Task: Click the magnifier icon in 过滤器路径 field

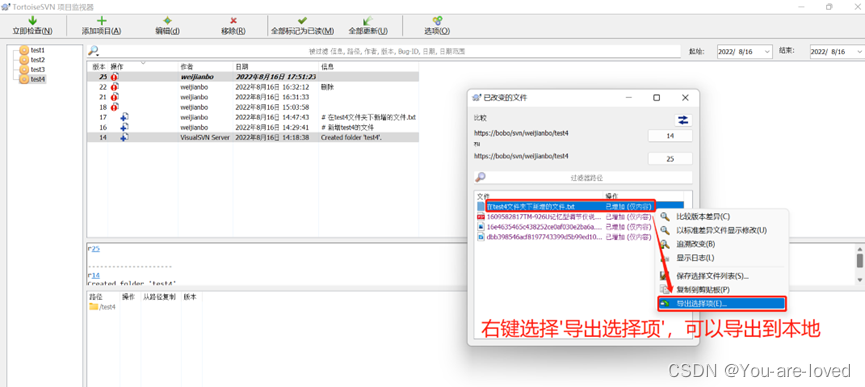Action: pyautogui.click(x=480, y=178)
